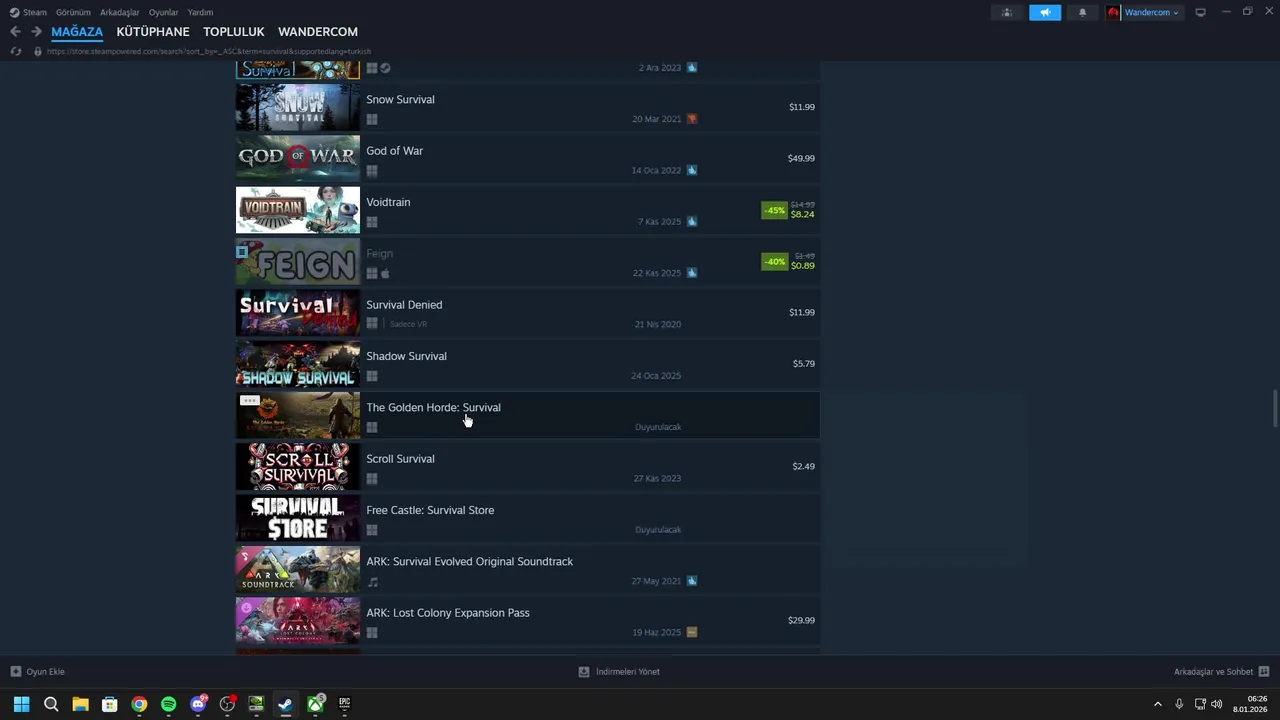The height and width of the screenshot is (720, 1280).
Task: Open Google Chrome from the taskbar
Action: click(x=139, y=704)
